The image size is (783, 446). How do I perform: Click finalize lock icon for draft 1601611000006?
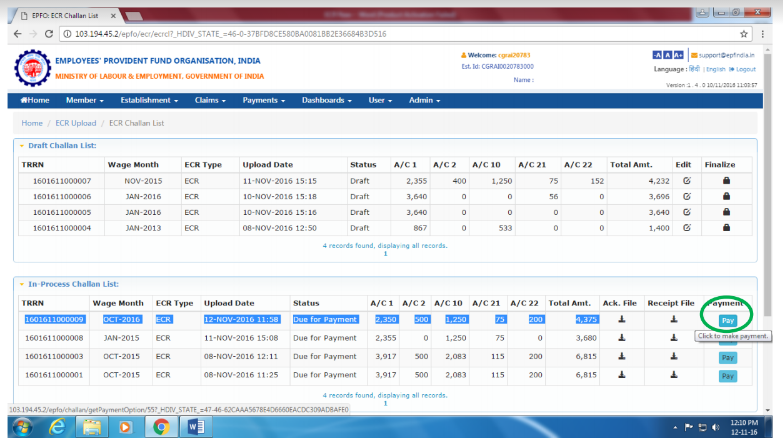[726, 197]
